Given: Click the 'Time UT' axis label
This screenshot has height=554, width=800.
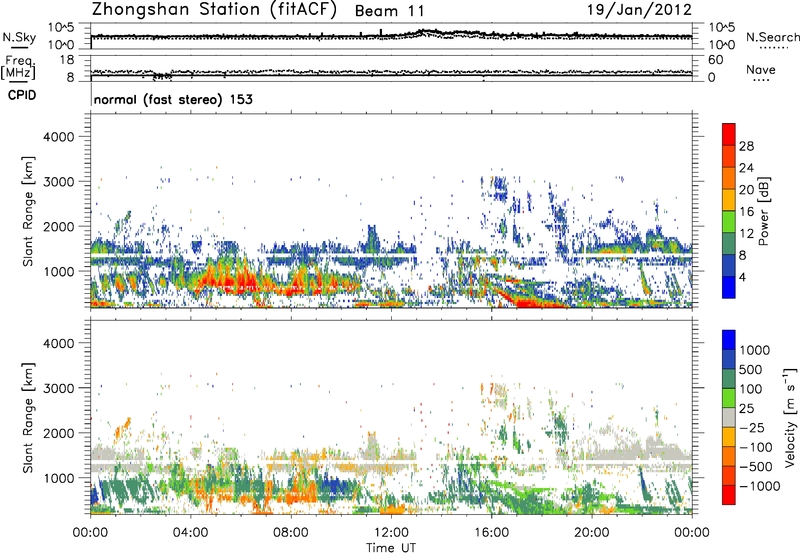Looking at the screenshot, I should (391, 548).
